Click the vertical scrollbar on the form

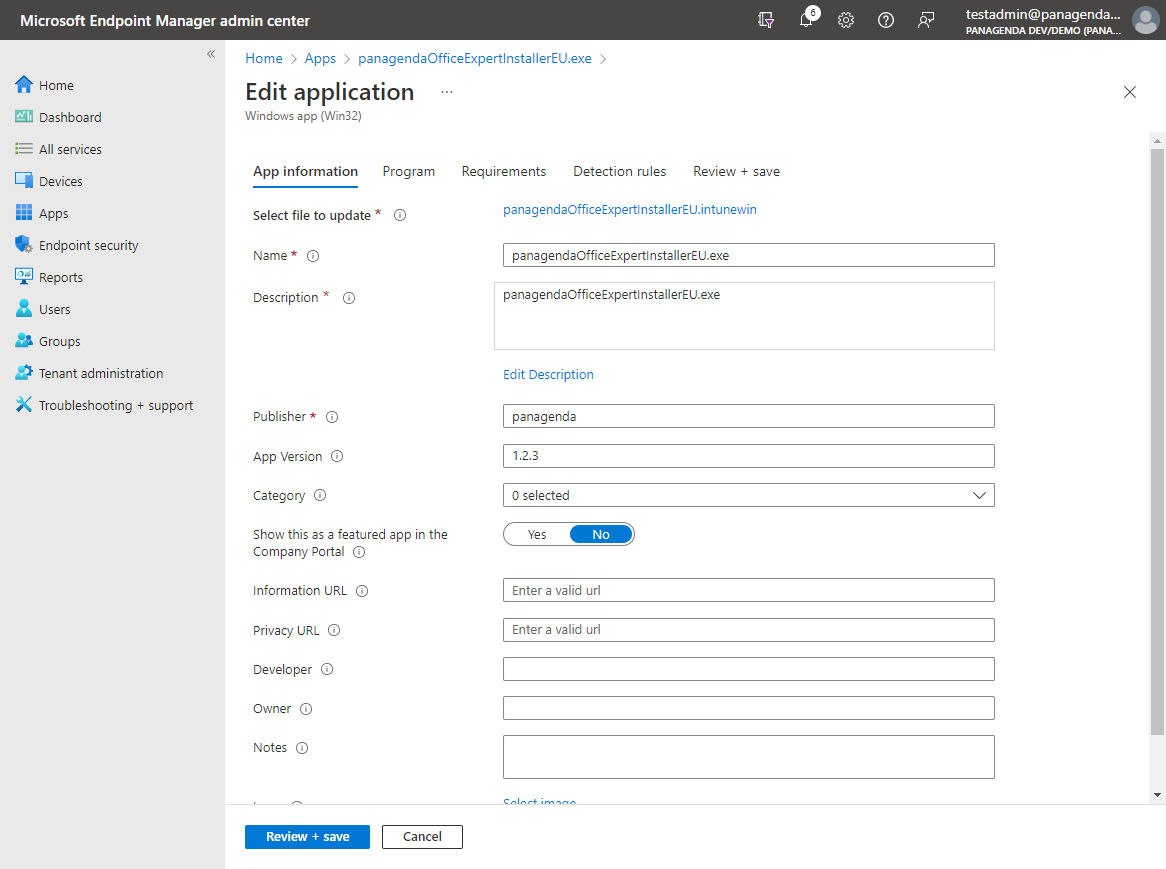(1157, 440)
